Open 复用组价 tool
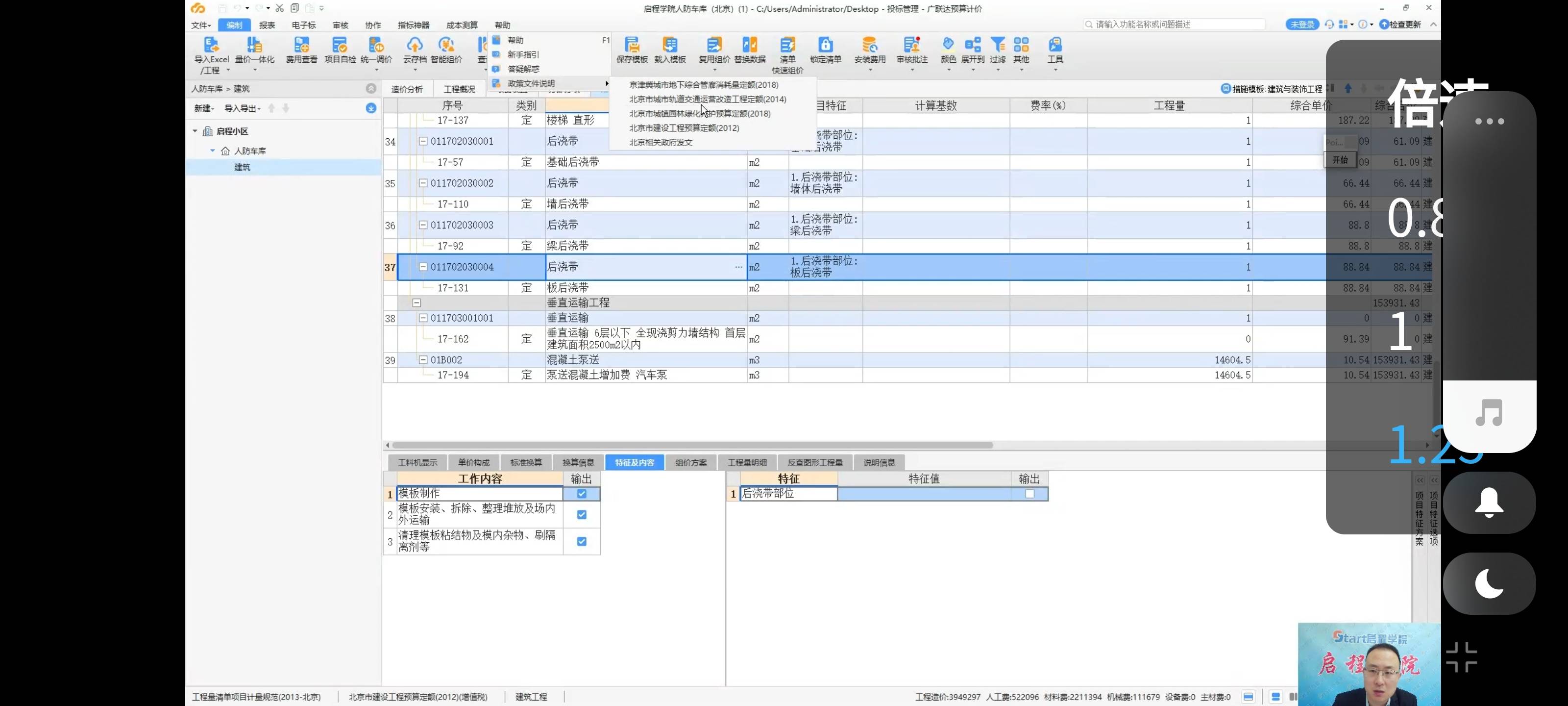1568x706 pixels. point(714,50)
